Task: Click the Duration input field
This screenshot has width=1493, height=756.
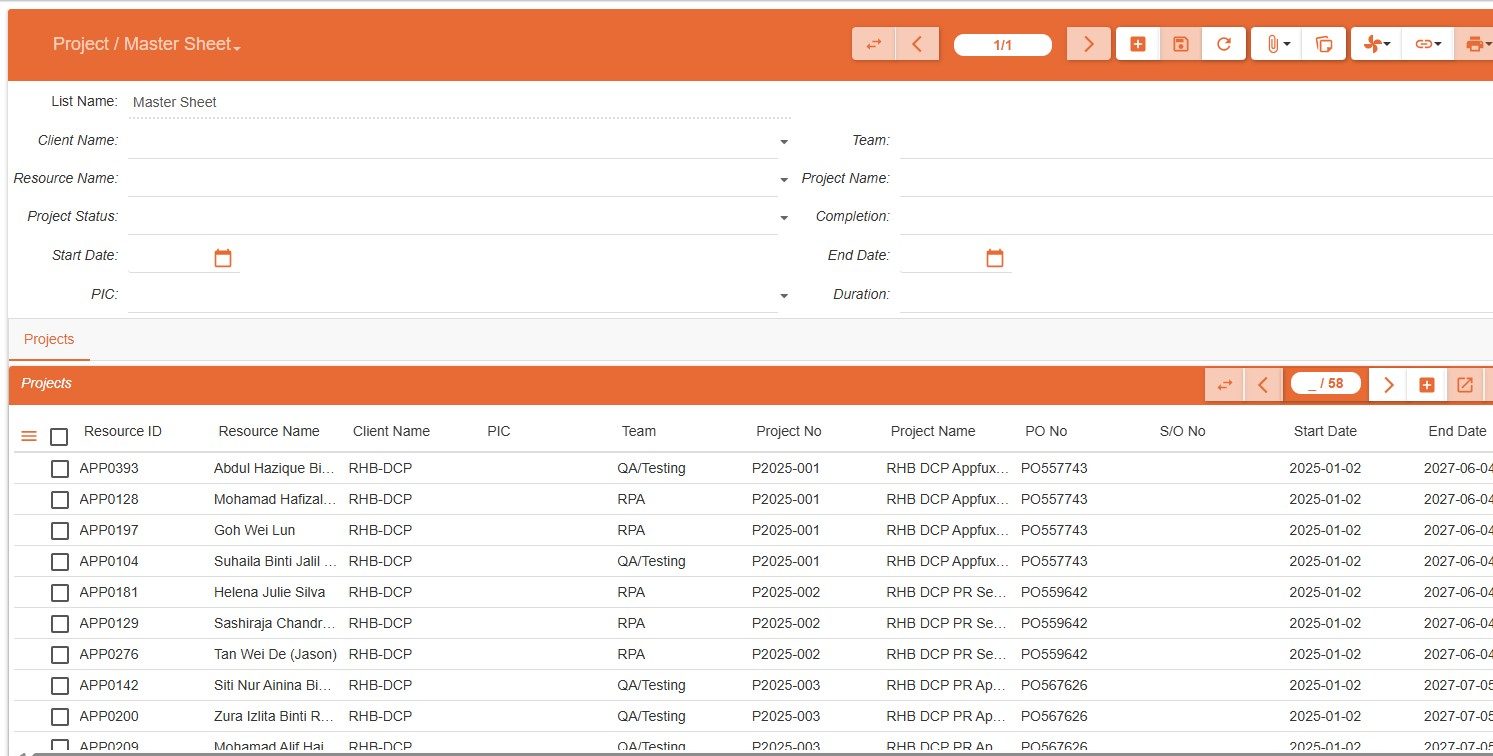Action: 1196,295
